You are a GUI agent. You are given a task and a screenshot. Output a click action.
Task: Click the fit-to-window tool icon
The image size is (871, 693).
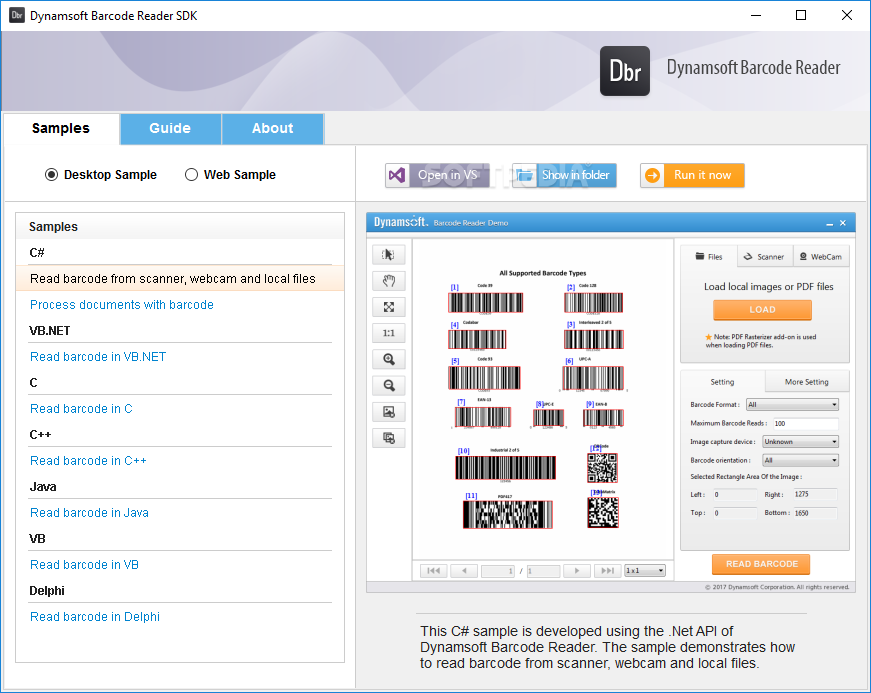point(388,307)
